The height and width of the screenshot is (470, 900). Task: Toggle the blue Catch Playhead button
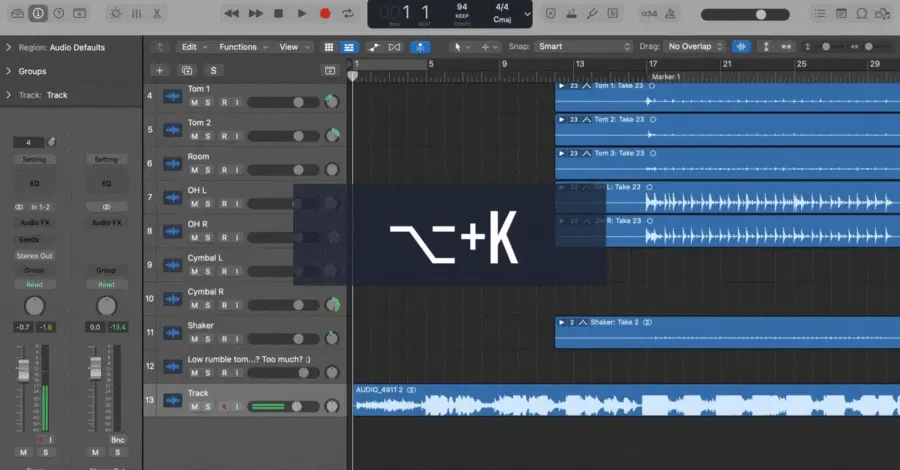pos(420,47)
